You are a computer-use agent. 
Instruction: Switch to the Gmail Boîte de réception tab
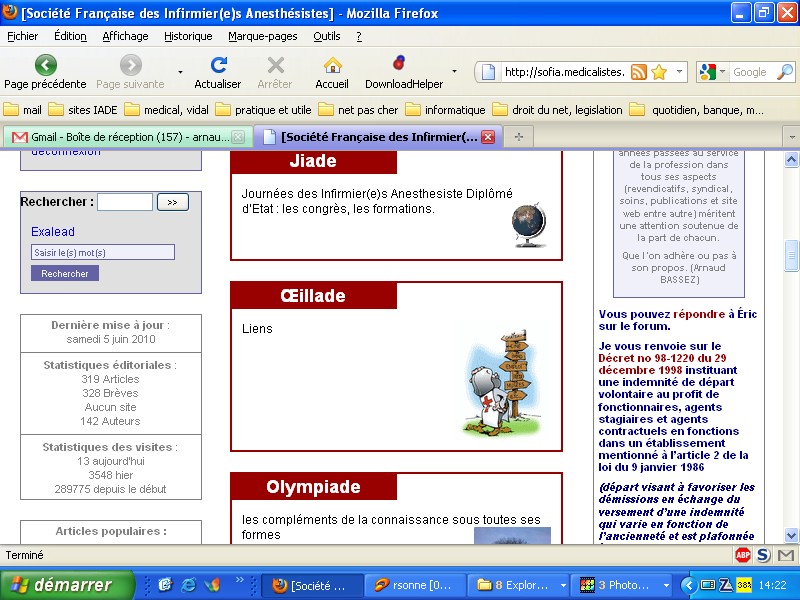coord(118,137)
